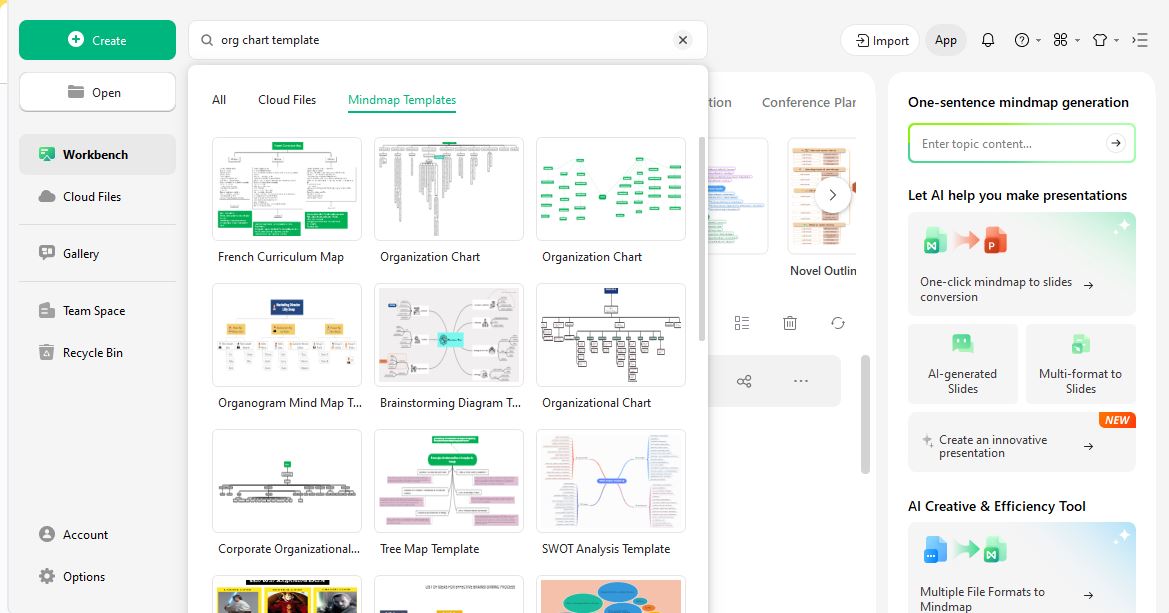The image size is (1169, 613).
Task: Click the search magnifier icon
Action: [x=207, y=40]
